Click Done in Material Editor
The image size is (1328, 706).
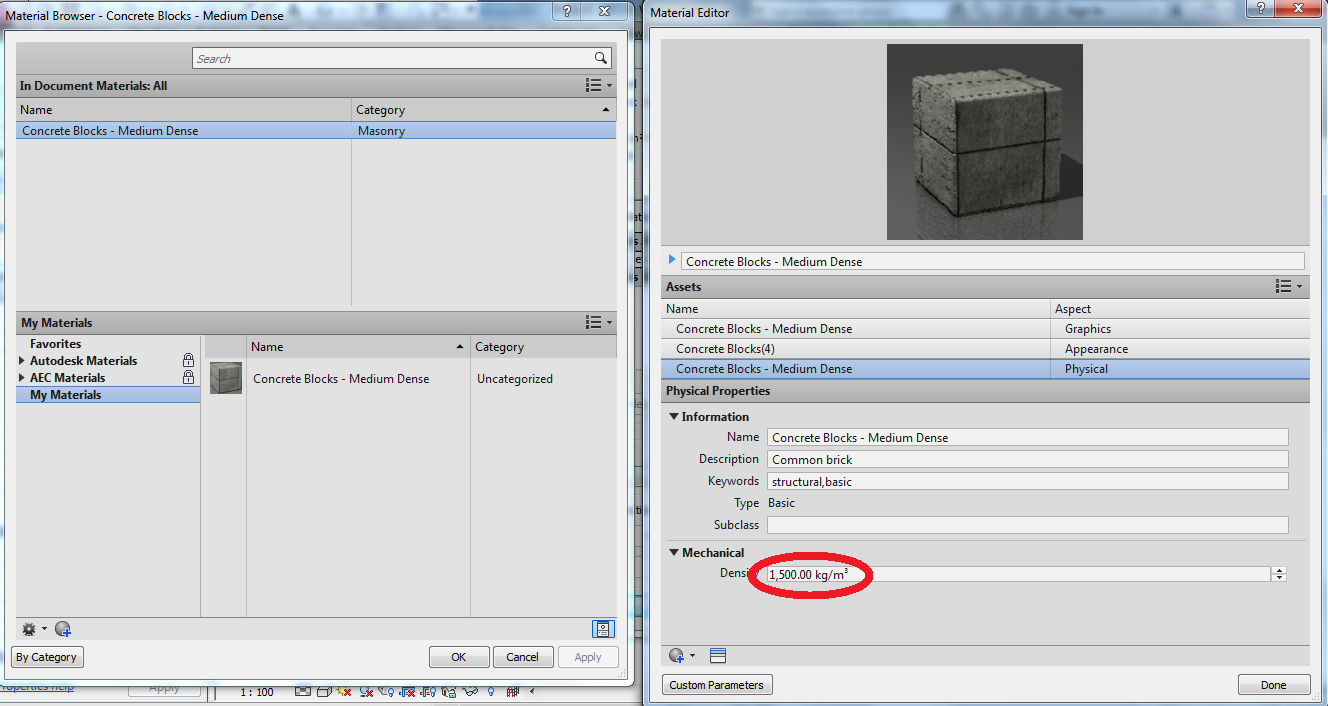point(1274,685)
